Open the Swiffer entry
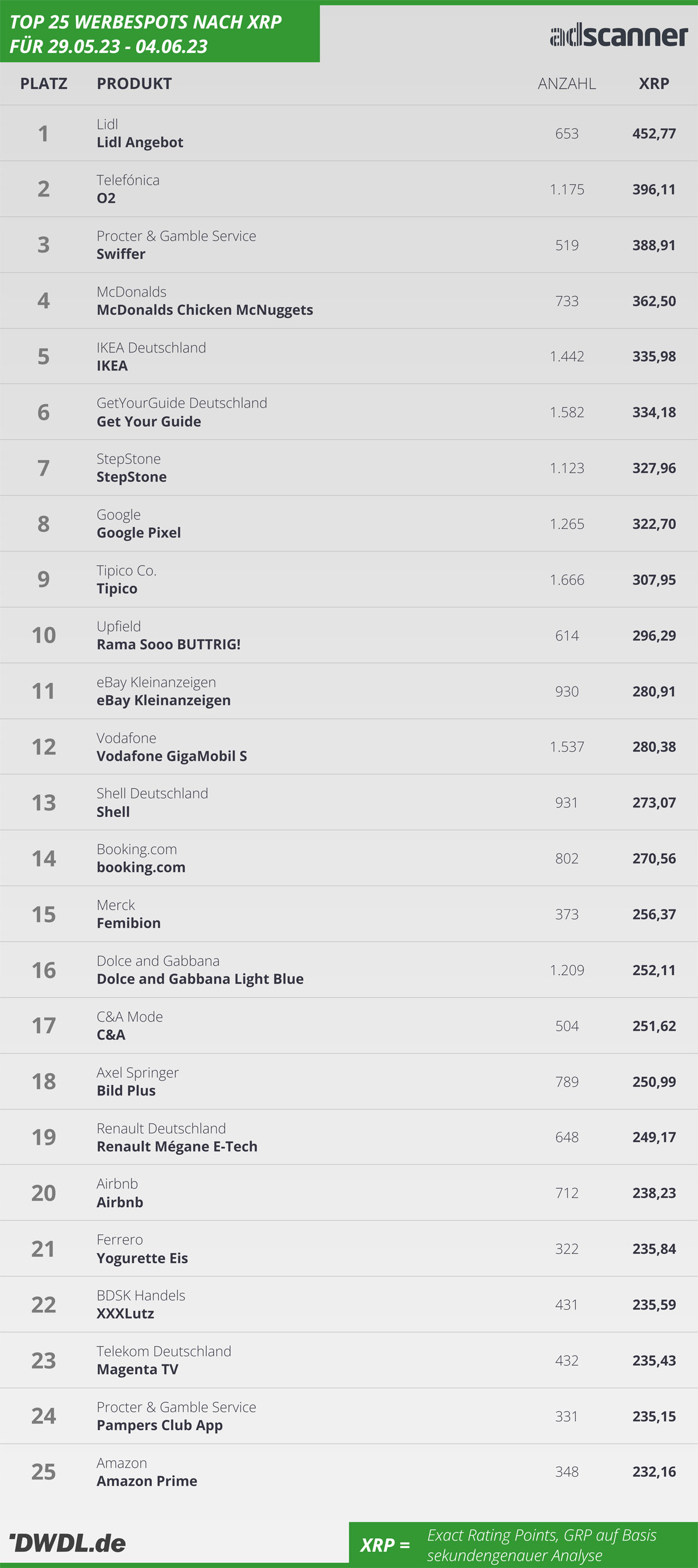This screenshot has width=698, height=1568. pyautogui.click(x=348, y=245)
